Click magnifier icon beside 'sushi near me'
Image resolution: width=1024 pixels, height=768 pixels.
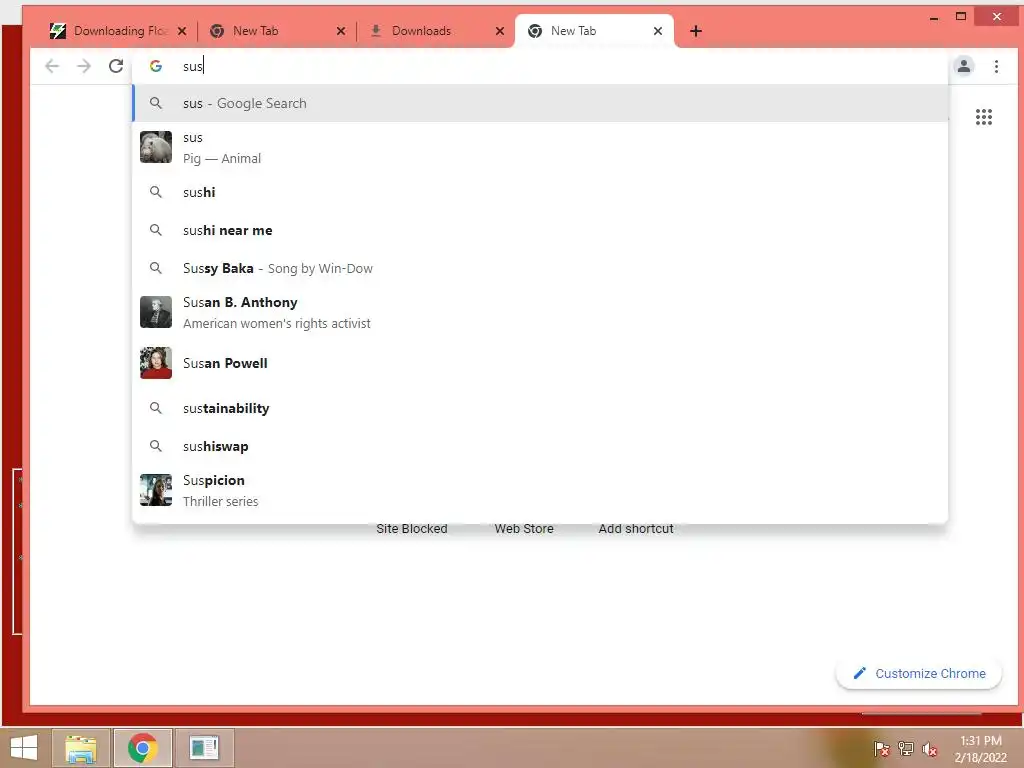click(x=155, y=230)
